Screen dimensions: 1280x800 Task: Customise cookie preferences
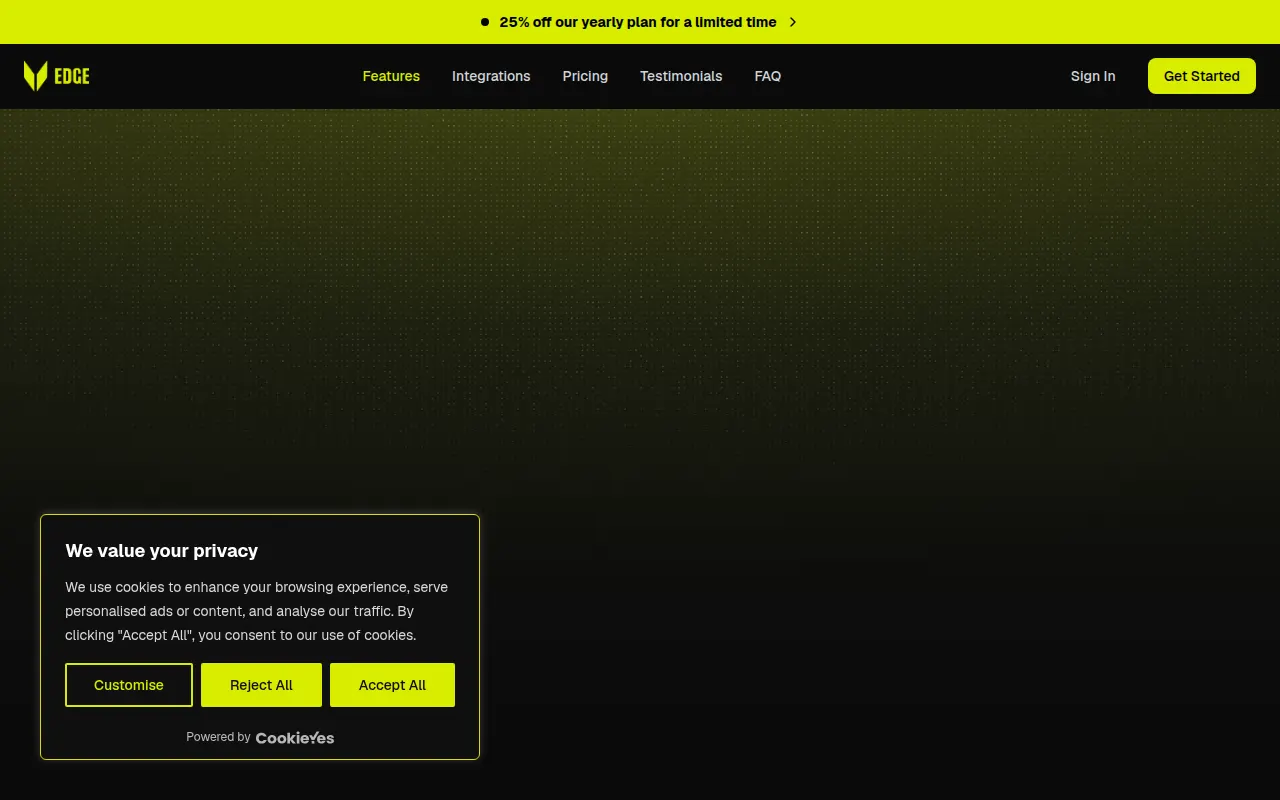[129, 685]
